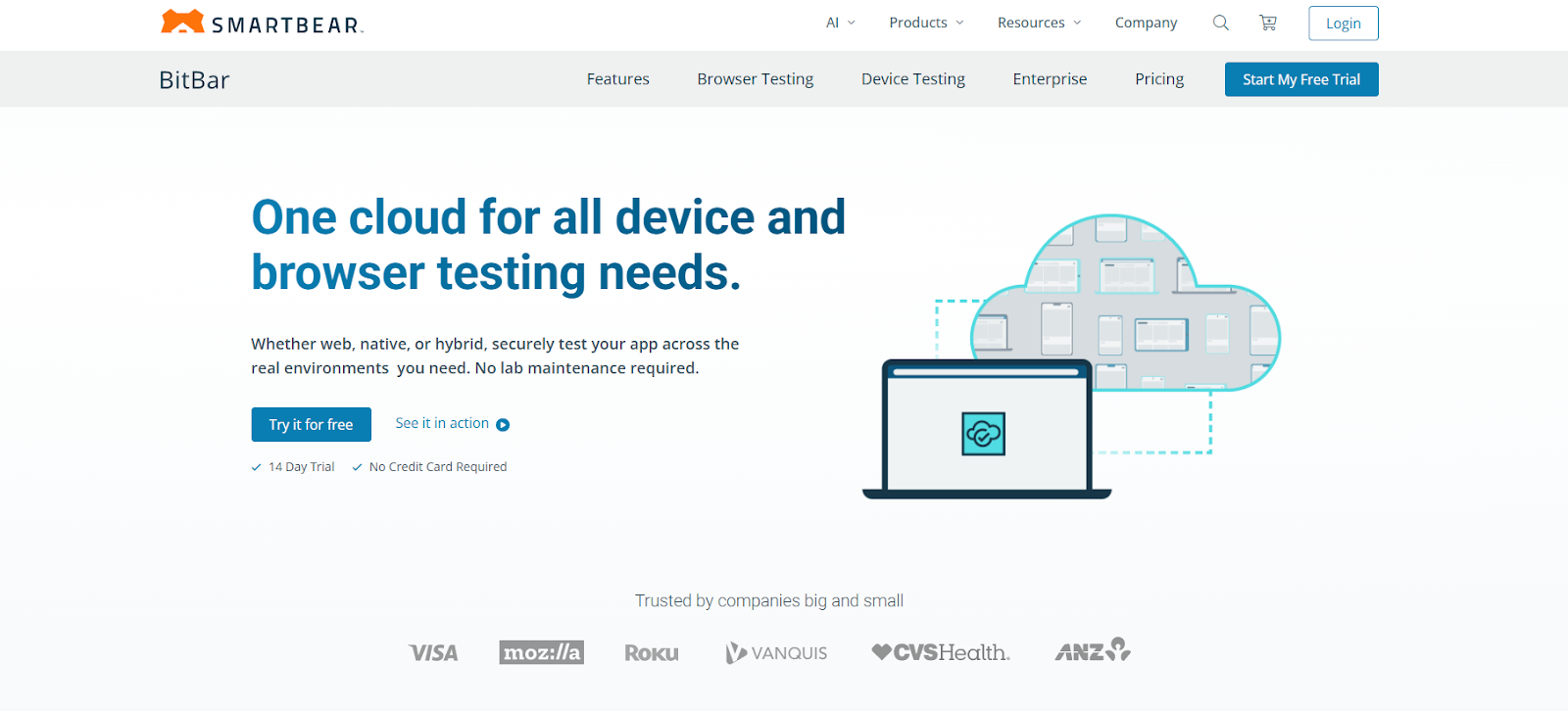Expand the Products dropdown menu
The image size is (1568, 711).
tap(926, 23)
